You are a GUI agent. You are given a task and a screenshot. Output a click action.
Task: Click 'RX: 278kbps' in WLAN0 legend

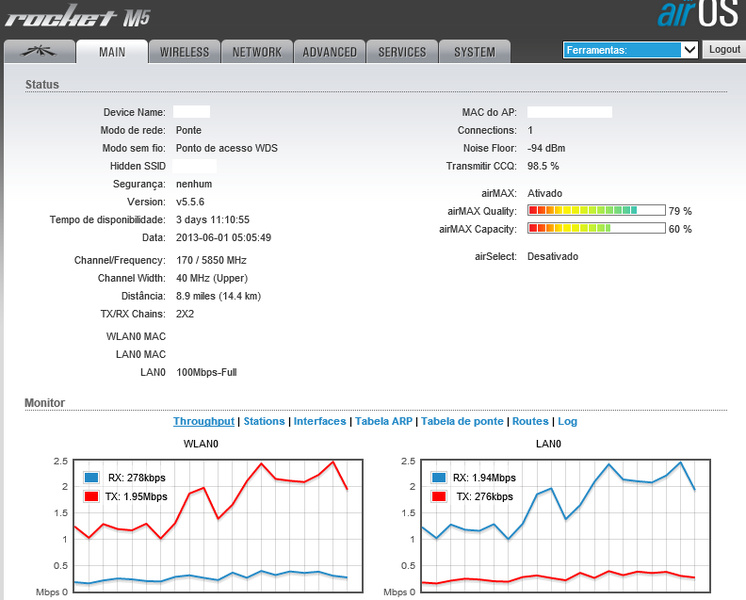137,478
